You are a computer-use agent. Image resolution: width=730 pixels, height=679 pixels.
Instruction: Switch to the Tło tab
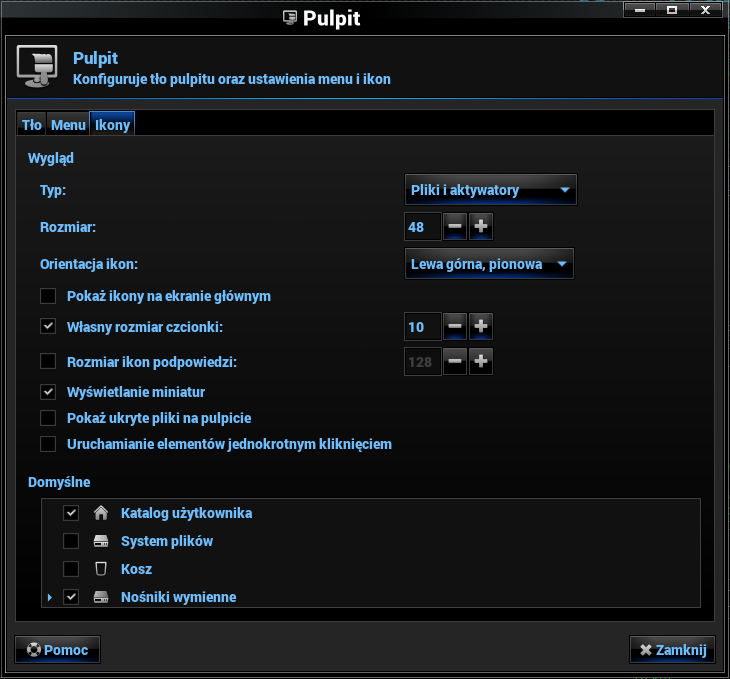[32, 124]
